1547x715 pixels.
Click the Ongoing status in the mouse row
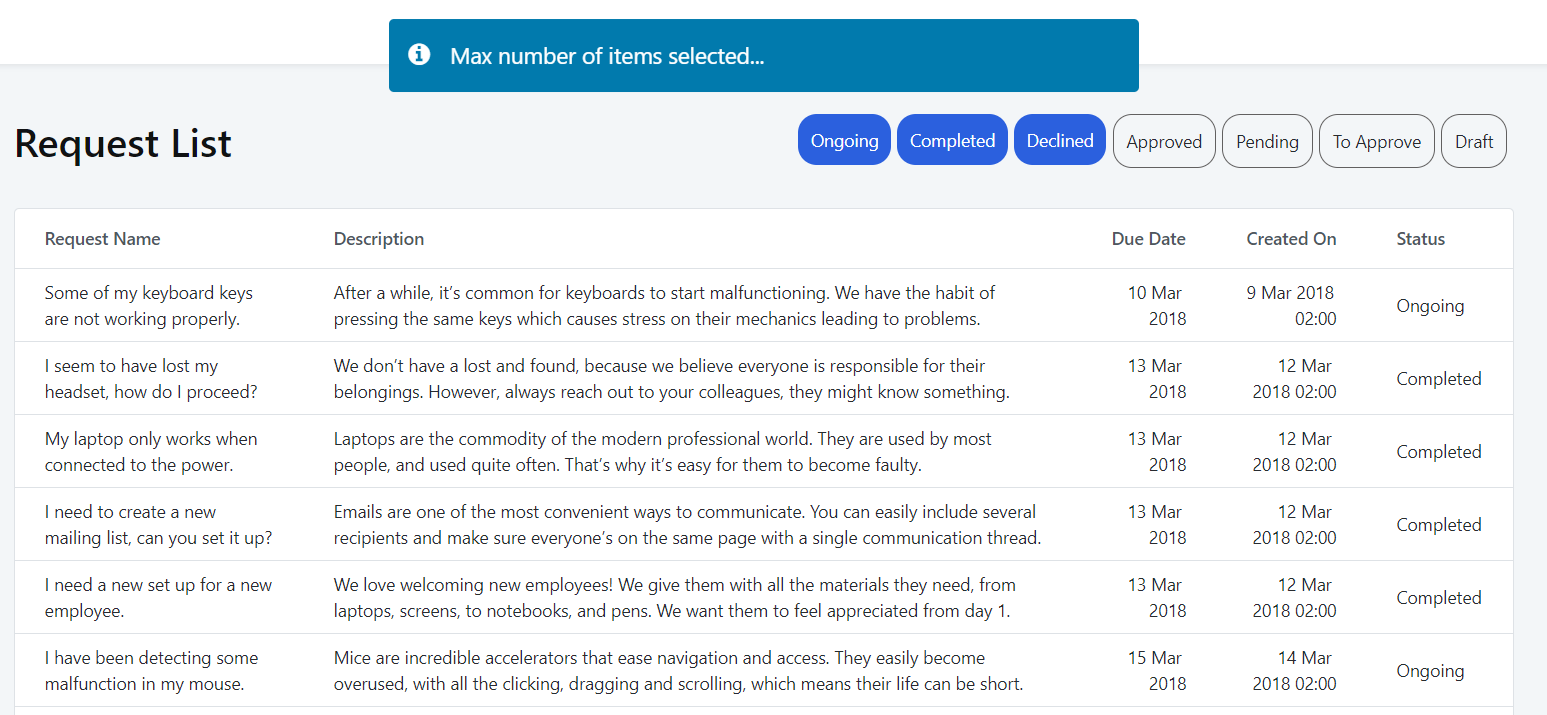pyautogui.click(x=1430, y=671)
